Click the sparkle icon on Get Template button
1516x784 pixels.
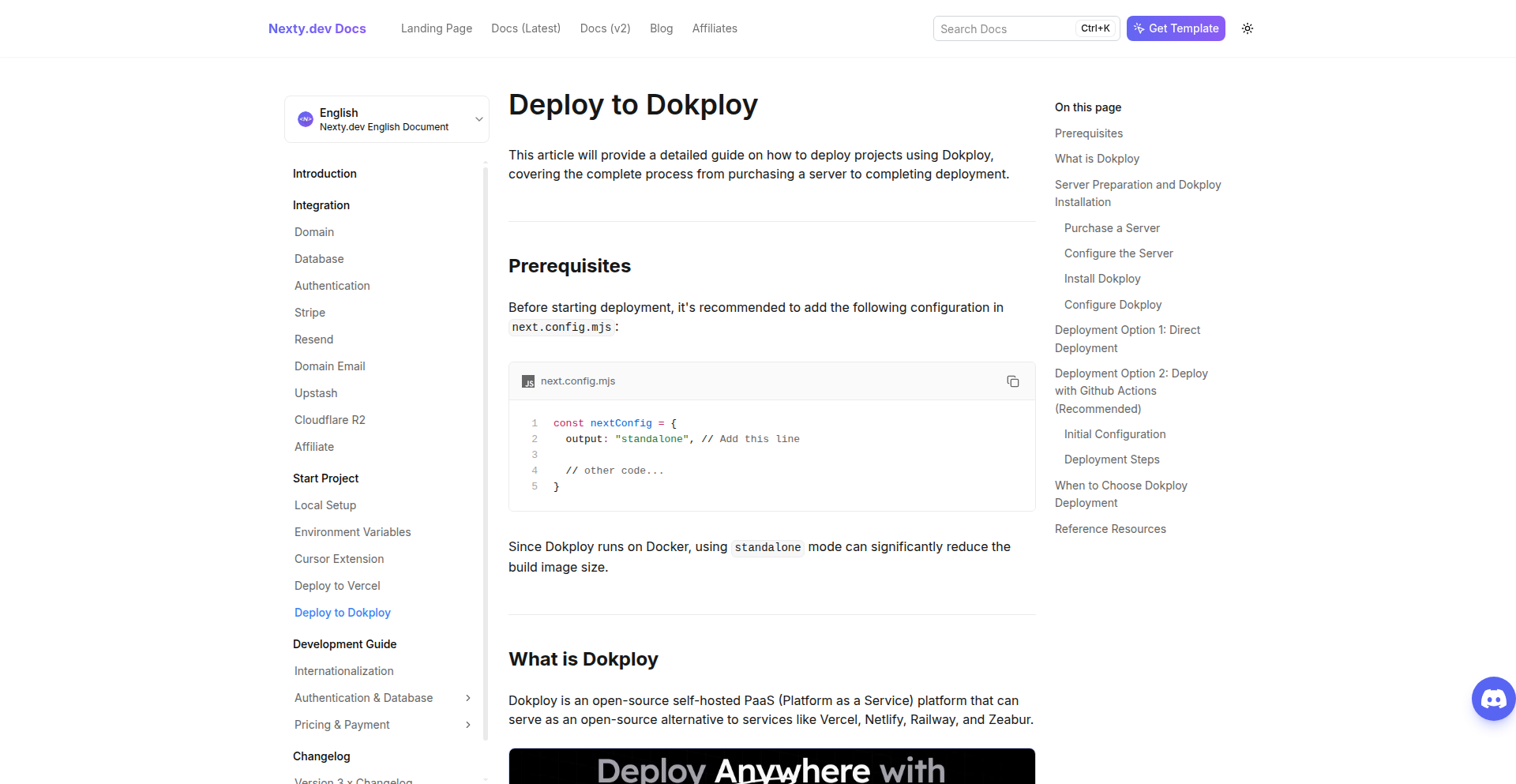[1139, 28]
